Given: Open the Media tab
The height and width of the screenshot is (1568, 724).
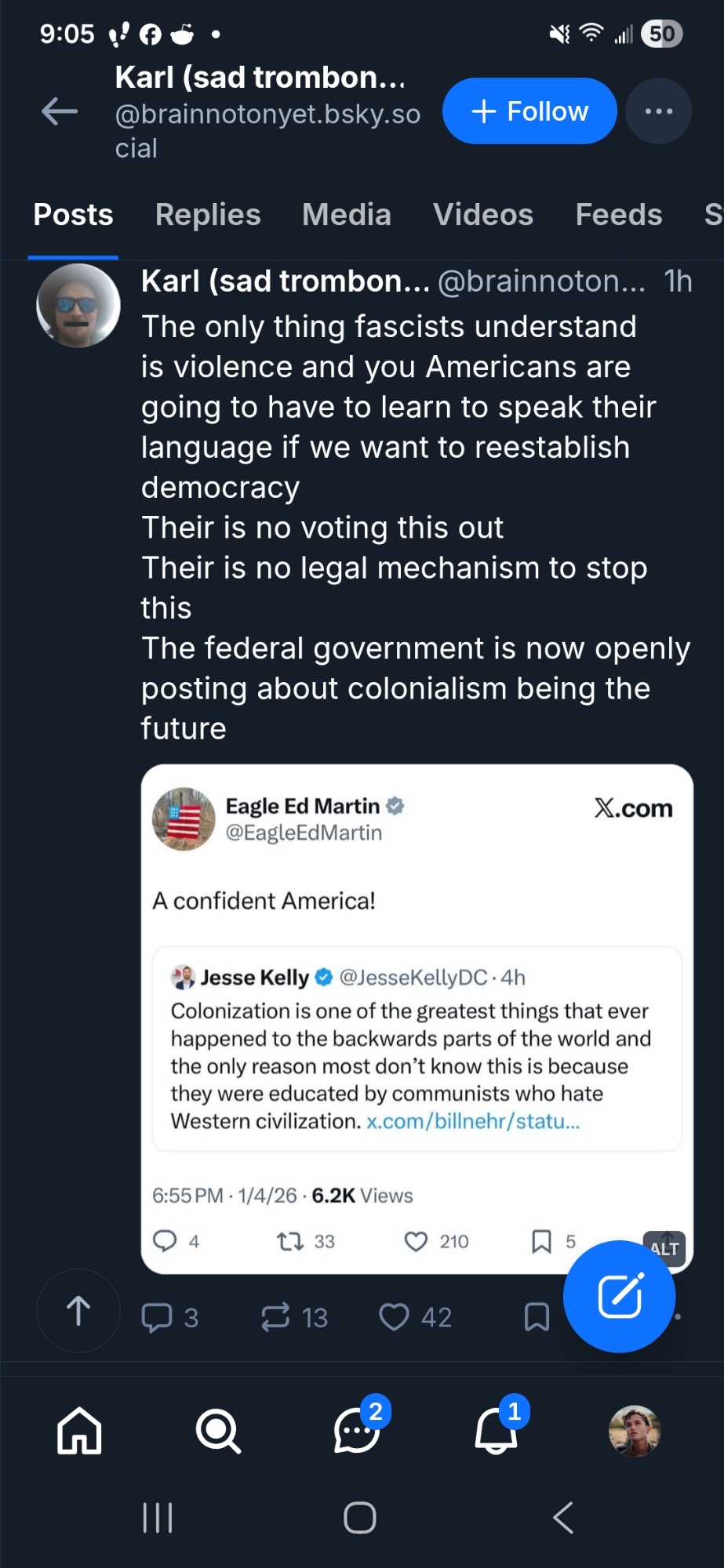Looking at the screenshot, I should (347, 215).
